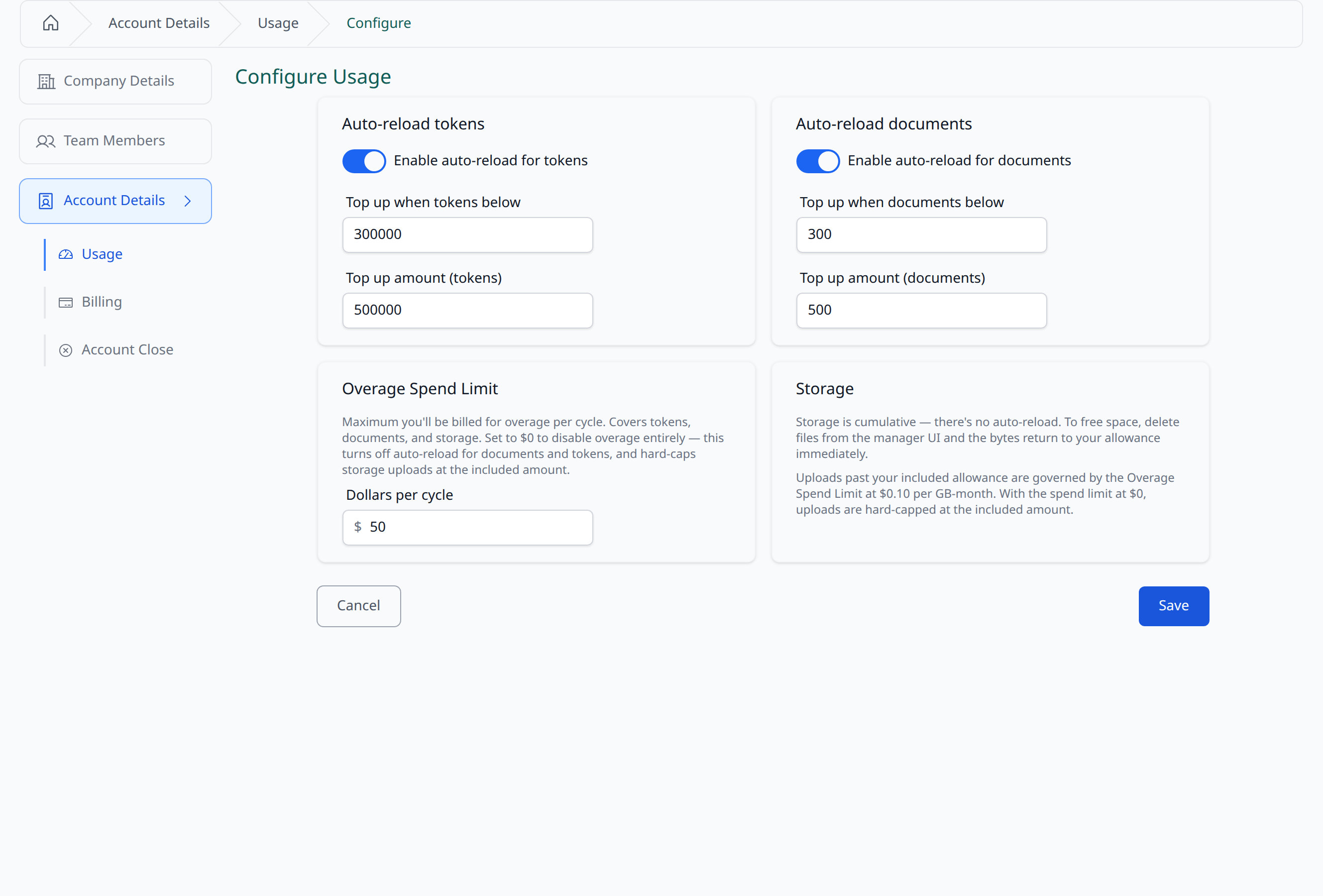Click the dollar sign in spend field
The width and height of the screenshot is (1323, 896).
[x=357, y=527]
